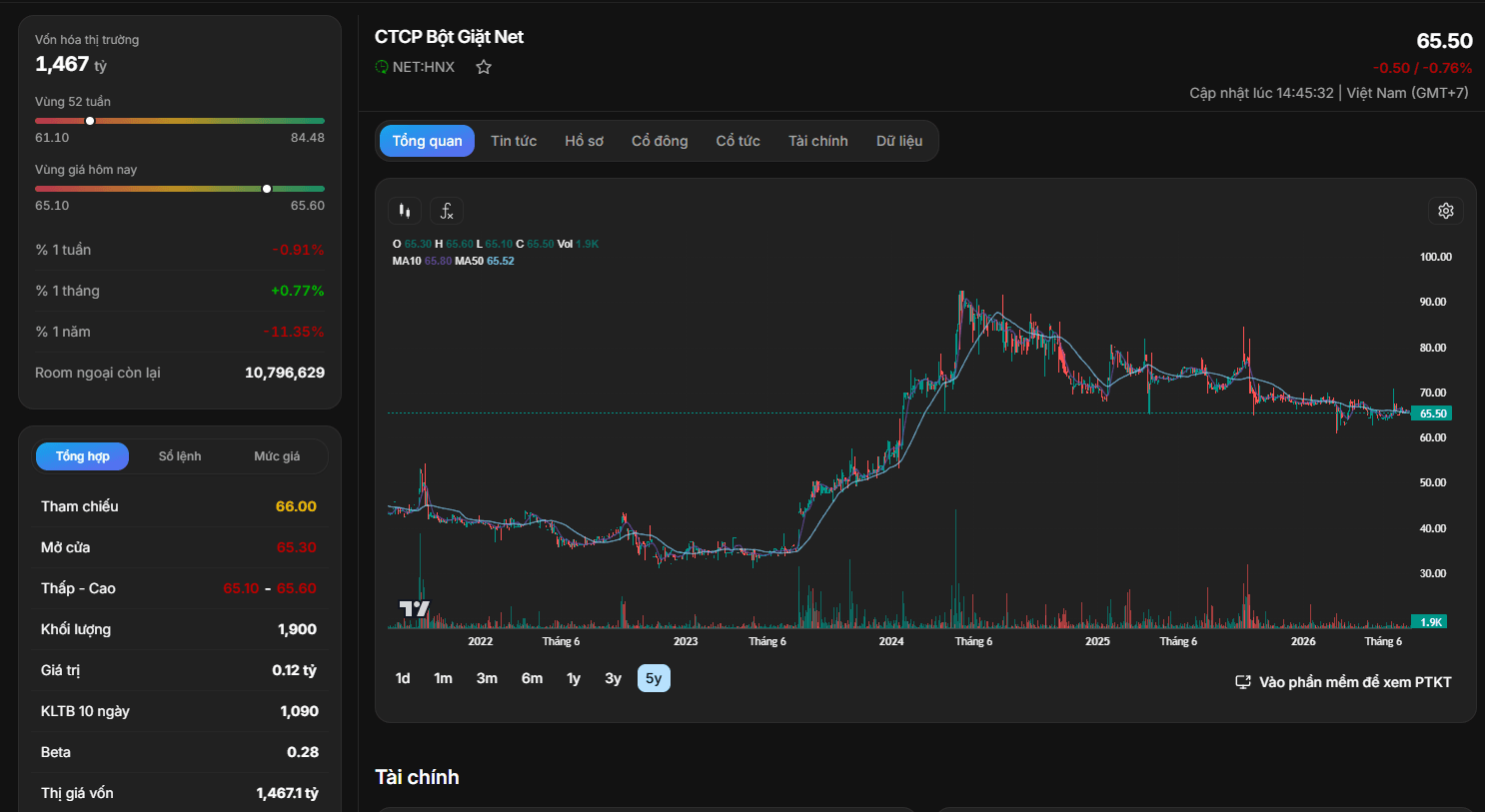This screenshot has width=1485, height=812.
Task: Click the TradingView logo on chart
Action: click(x=414, y=608)
